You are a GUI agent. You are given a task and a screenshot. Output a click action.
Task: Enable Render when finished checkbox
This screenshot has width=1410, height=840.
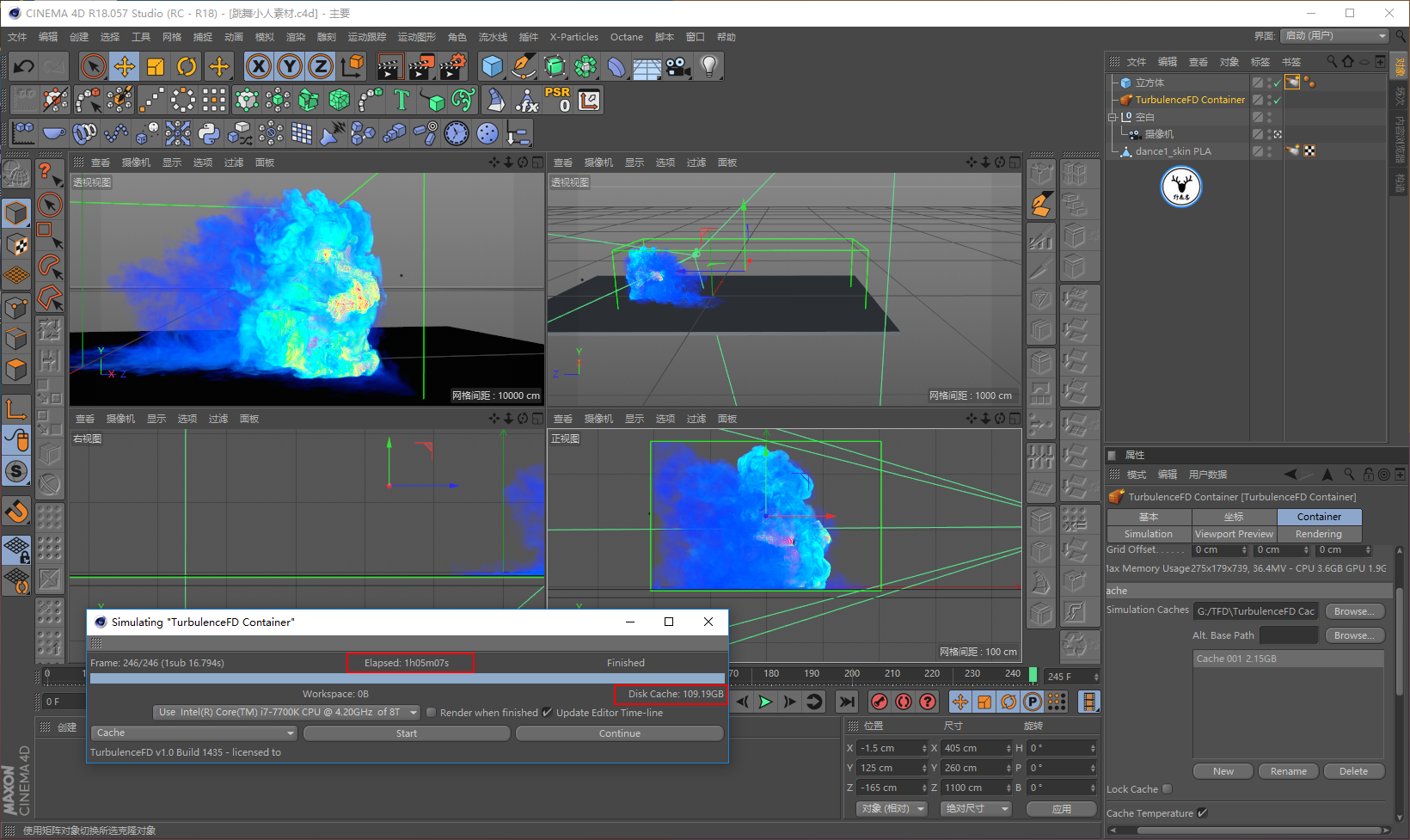(432, 713)
